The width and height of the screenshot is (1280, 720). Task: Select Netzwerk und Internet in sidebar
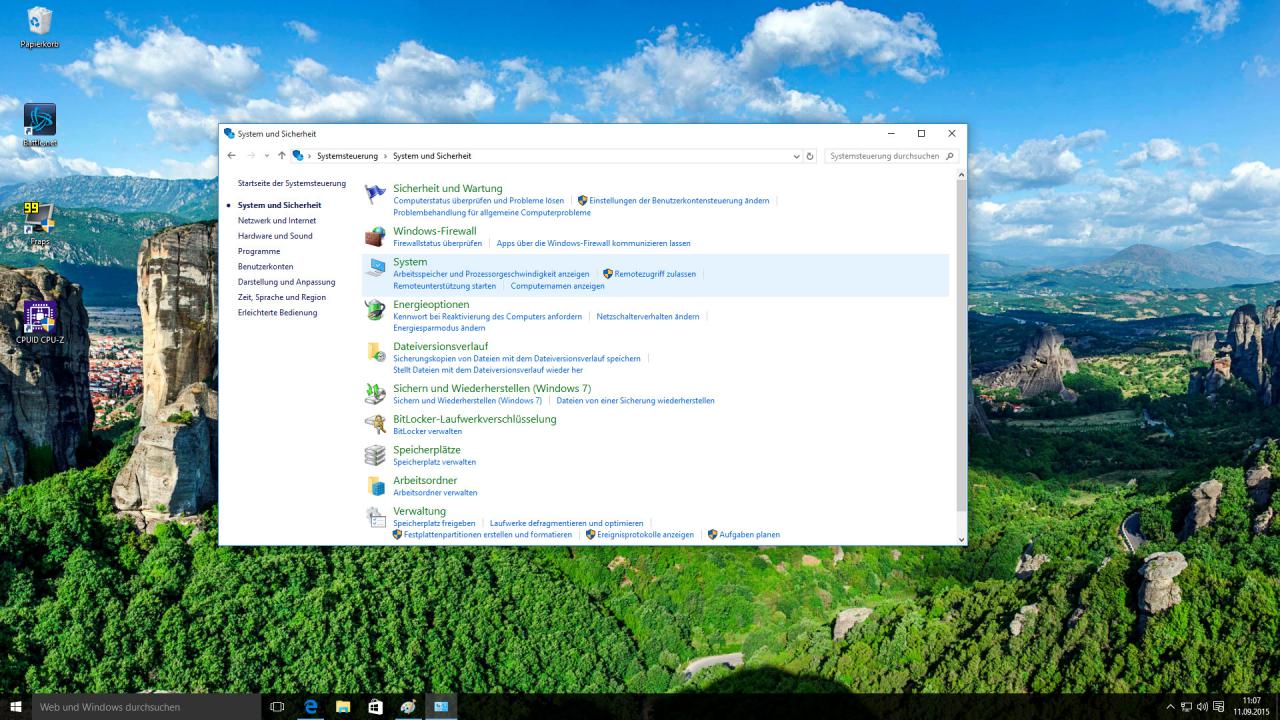click(277, 220)
